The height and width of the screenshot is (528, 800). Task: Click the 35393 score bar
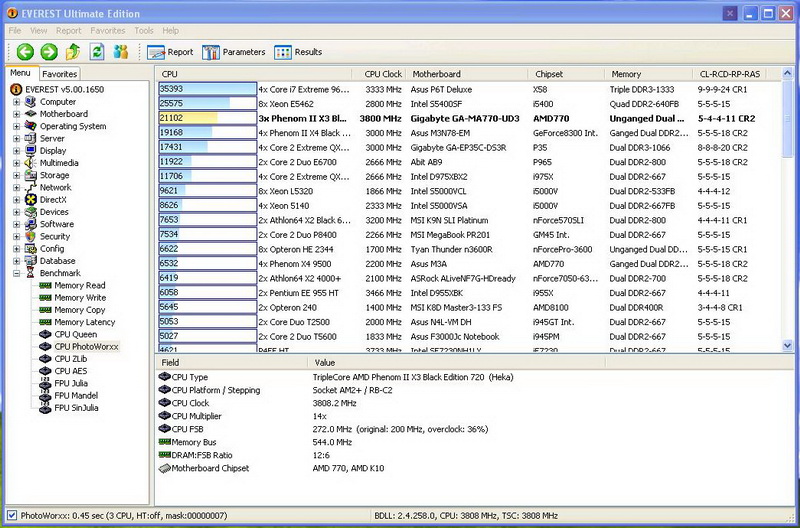tap(207, 89)
